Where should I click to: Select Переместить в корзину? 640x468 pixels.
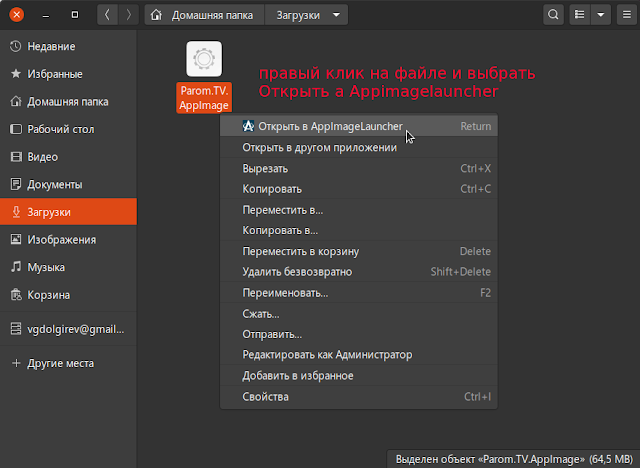(x=359, y=251)
